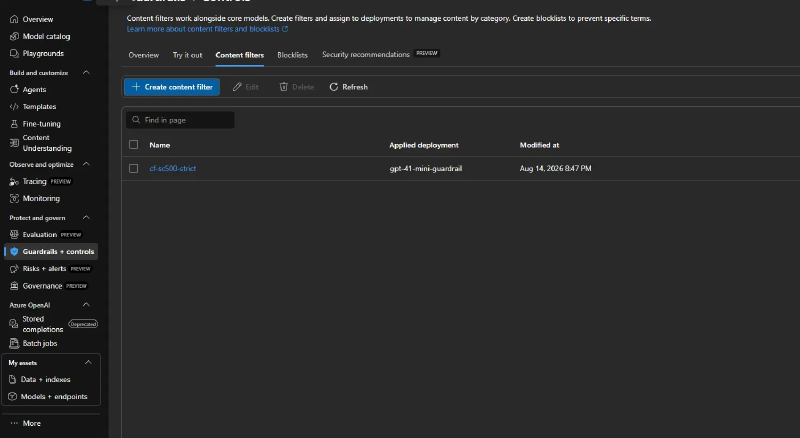Image resolution: width=800 pixels, height=438 pixels.
Task: Click the PREVIEW badge beside Tracing
Action: point(61,182)
